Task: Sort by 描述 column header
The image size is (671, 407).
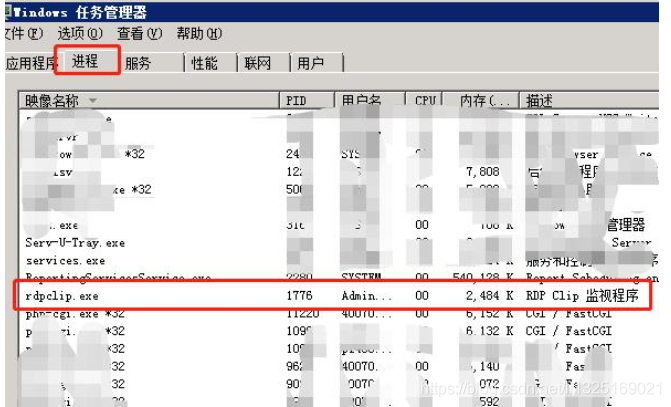Action: pos(589,101)
